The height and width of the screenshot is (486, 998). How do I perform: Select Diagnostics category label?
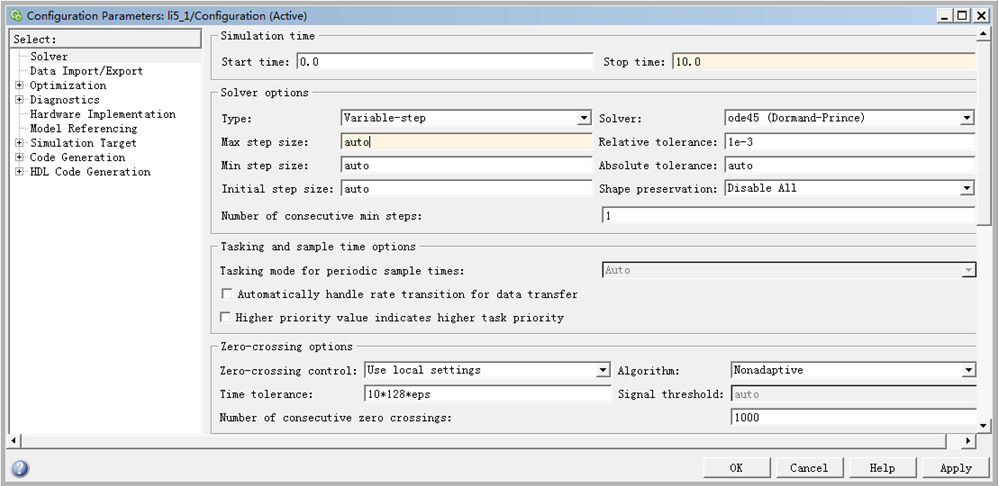(x=65, y=100)
